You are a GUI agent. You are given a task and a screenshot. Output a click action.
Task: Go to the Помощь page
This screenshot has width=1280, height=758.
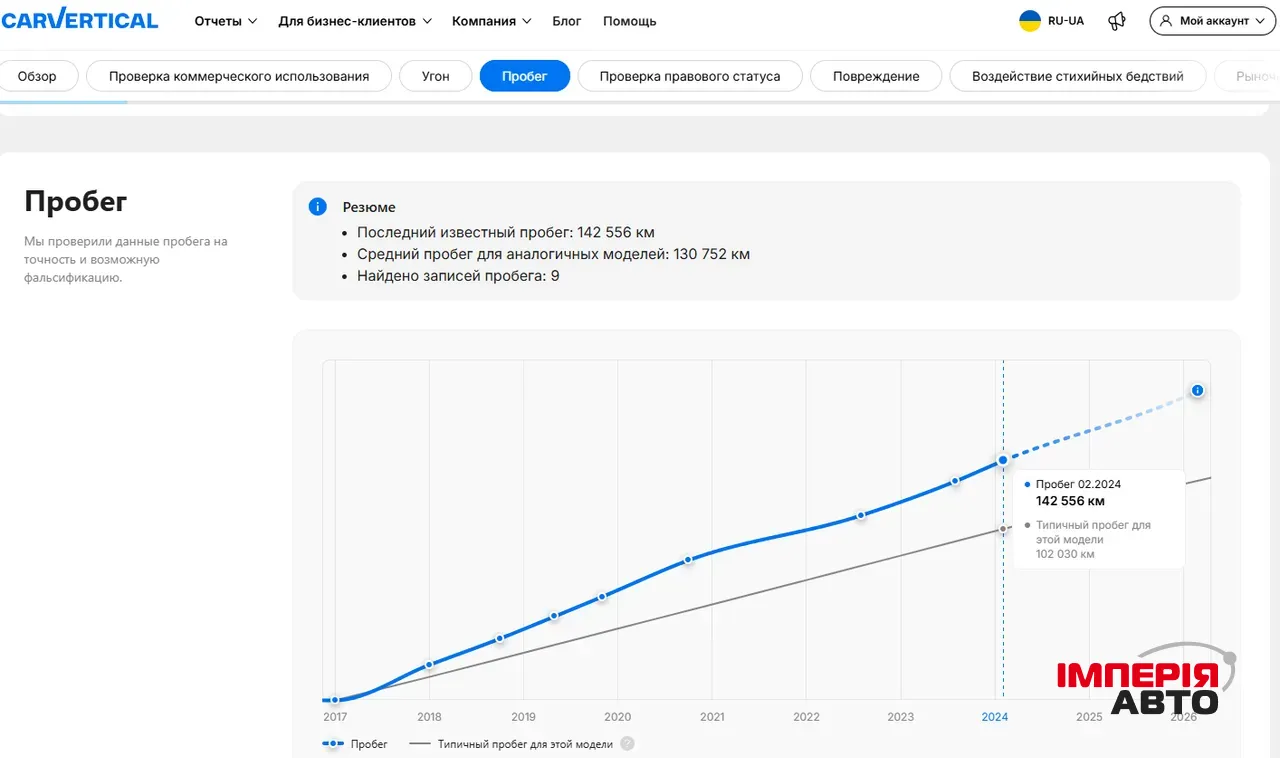(x=630, y=21)
